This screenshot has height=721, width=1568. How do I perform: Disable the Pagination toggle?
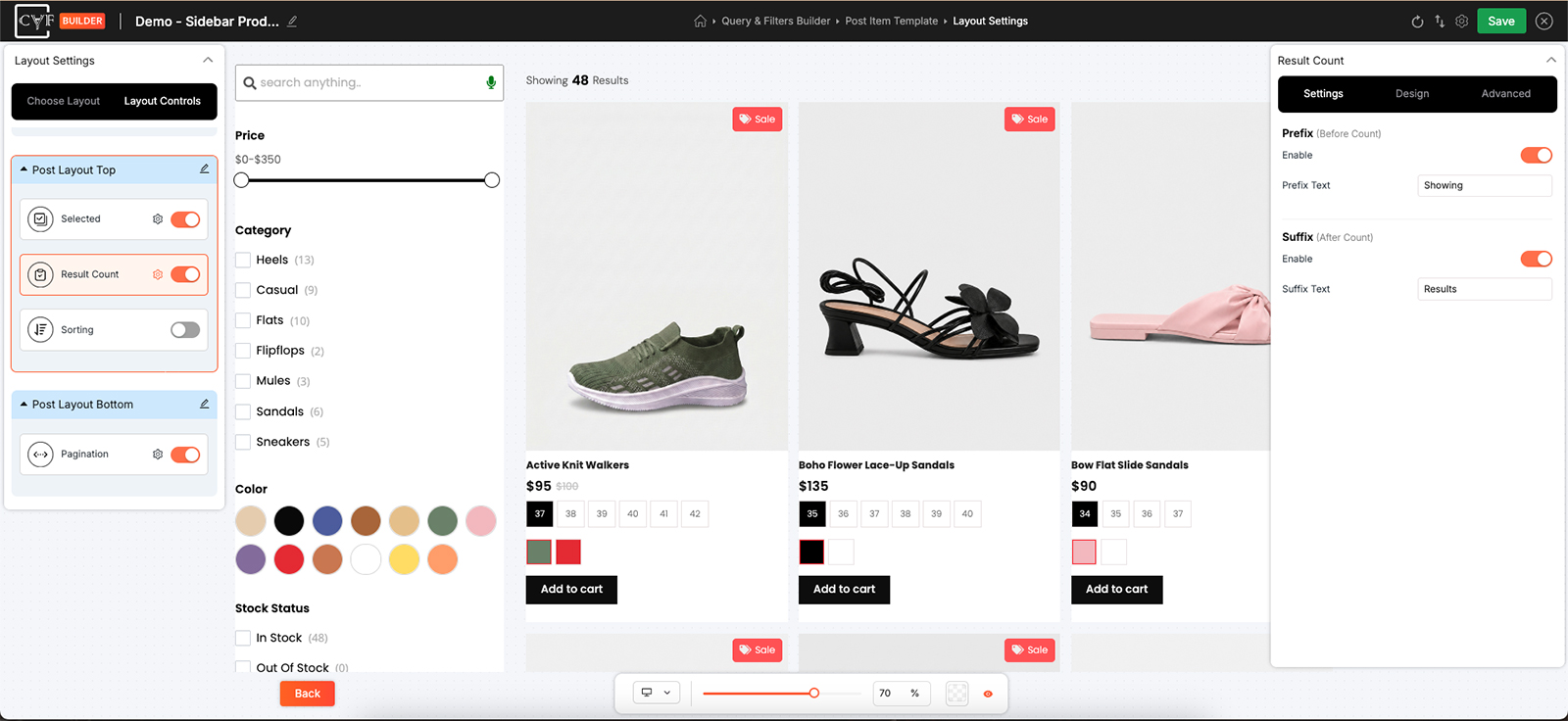tap(185, 455)
